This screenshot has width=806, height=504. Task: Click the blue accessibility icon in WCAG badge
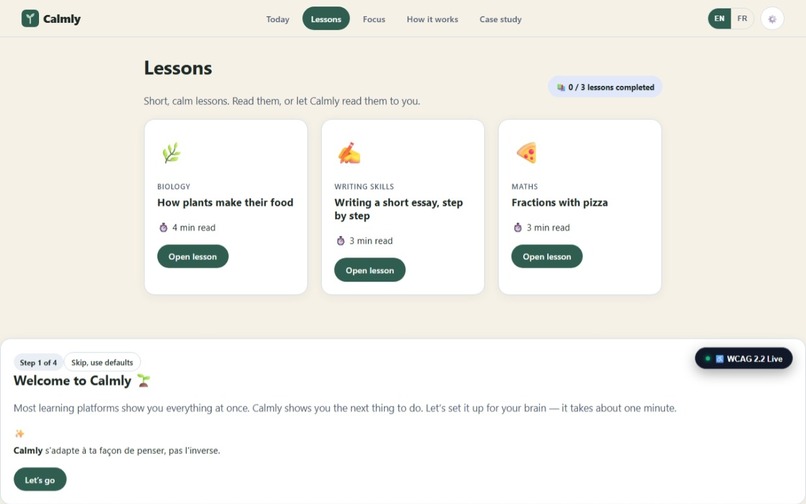pos(719,359)
